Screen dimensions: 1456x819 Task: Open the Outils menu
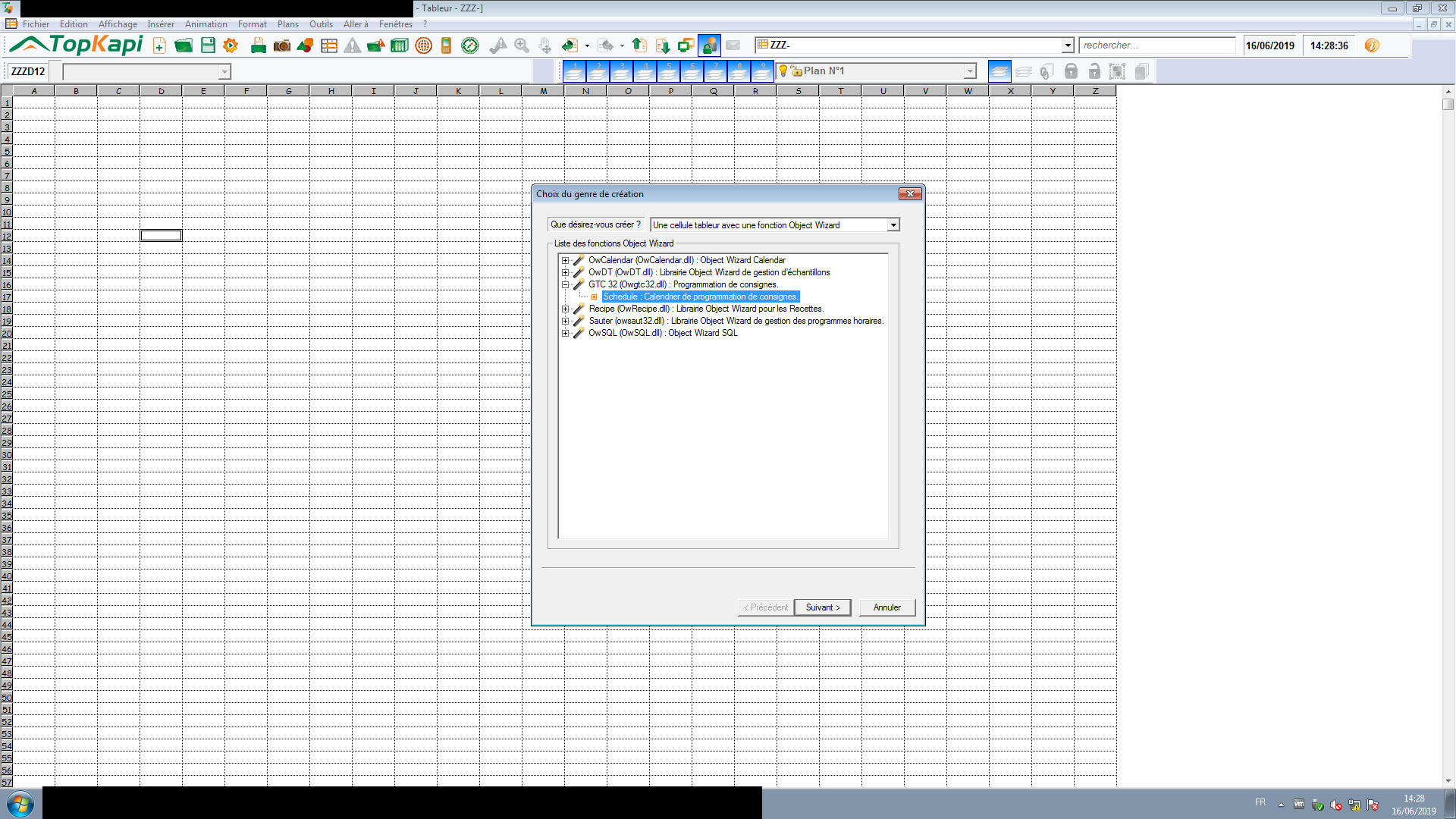click(x=321, y=24)
